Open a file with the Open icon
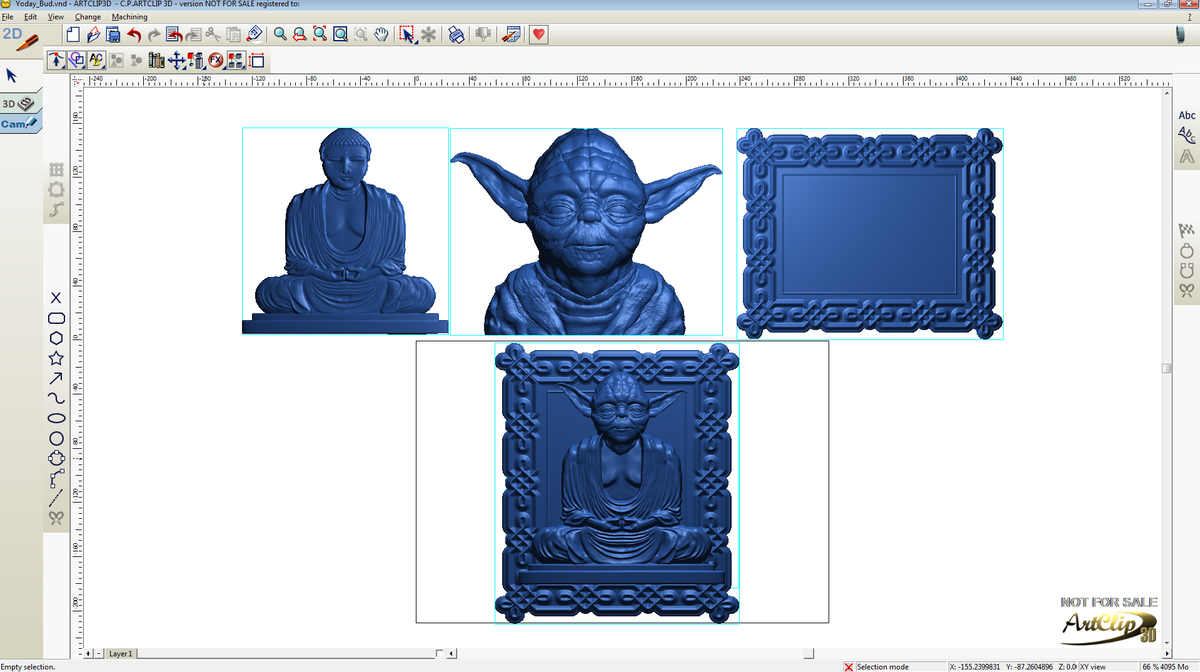The height and width of the screenshot is (672, 1200). point(94,34)
